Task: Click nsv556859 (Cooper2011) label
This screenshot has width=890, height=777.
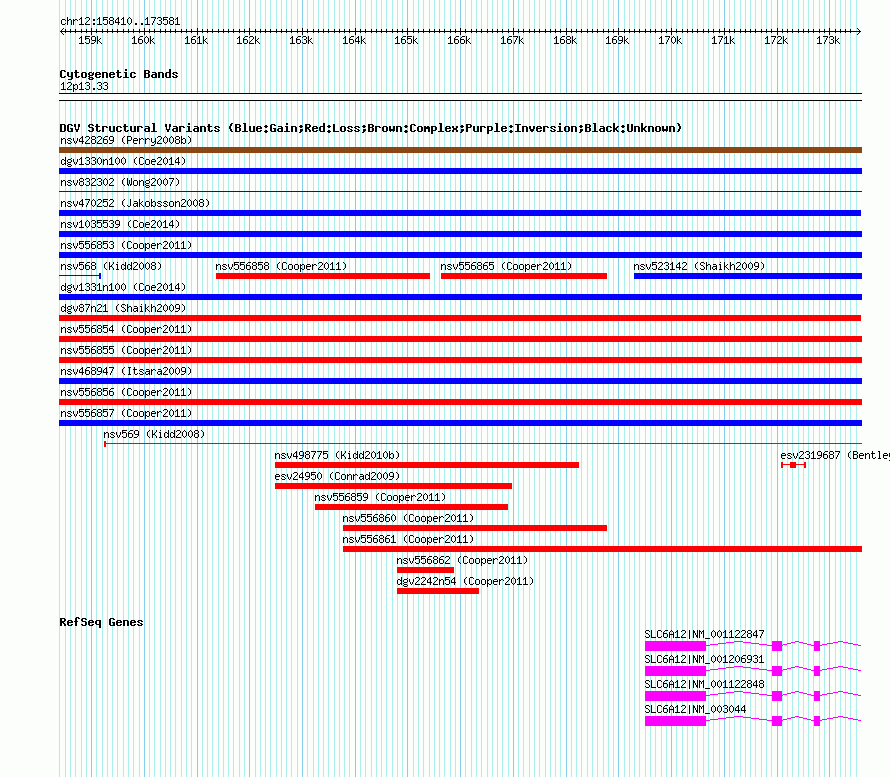Action: (x=380, y=497)
